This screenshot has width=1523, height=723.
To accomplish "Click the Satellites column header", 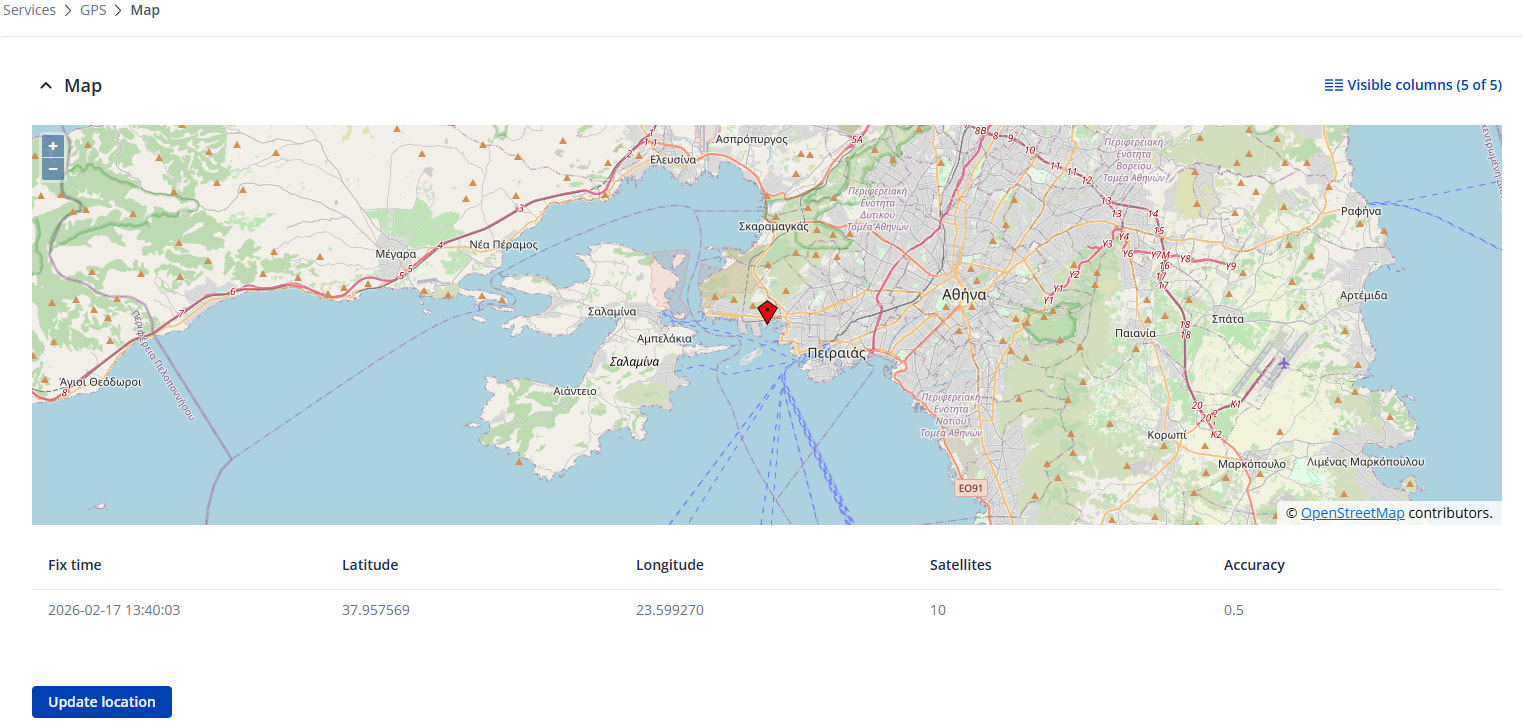I will 960,565.
